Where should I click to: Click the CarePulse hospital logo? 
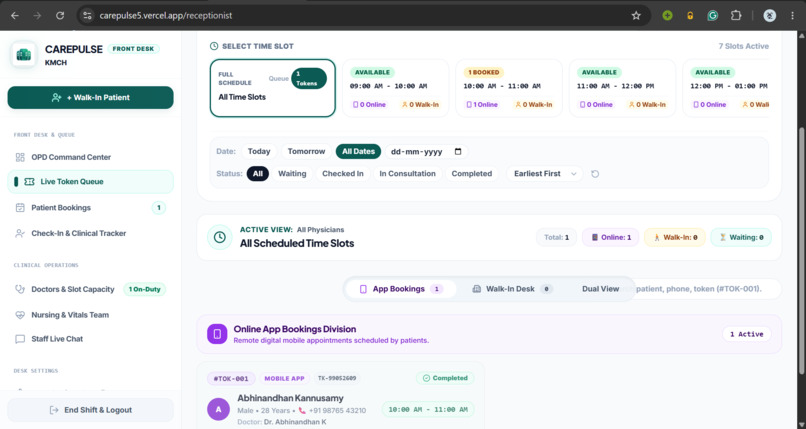[24, 54]
